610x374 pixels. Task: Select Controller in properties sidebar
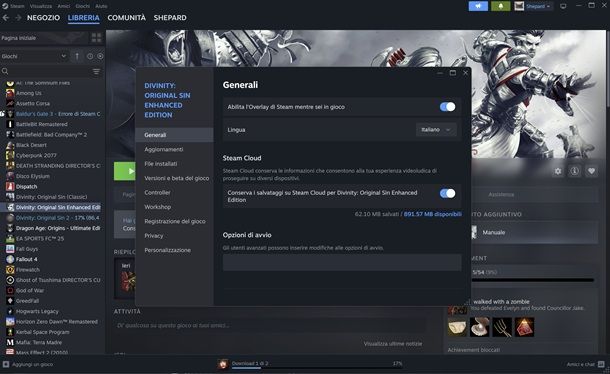point(174,193)
